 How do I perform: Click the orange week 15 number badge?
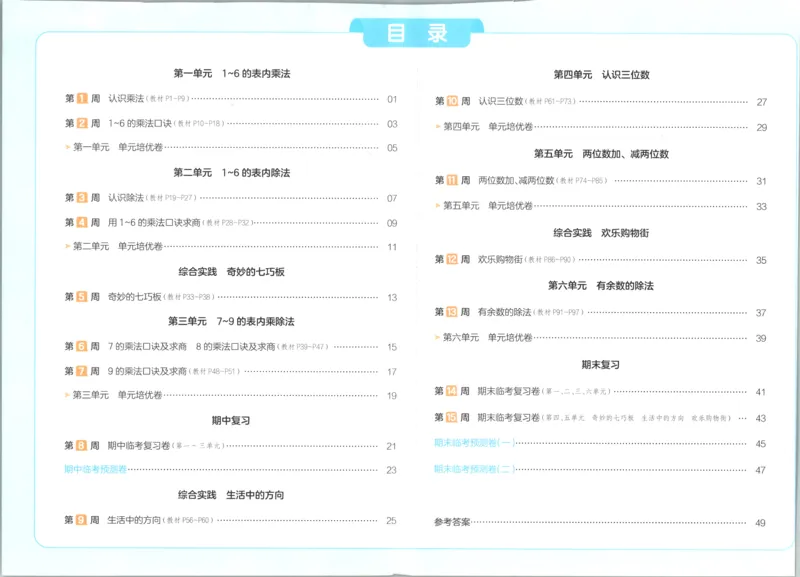pos(452,417)
